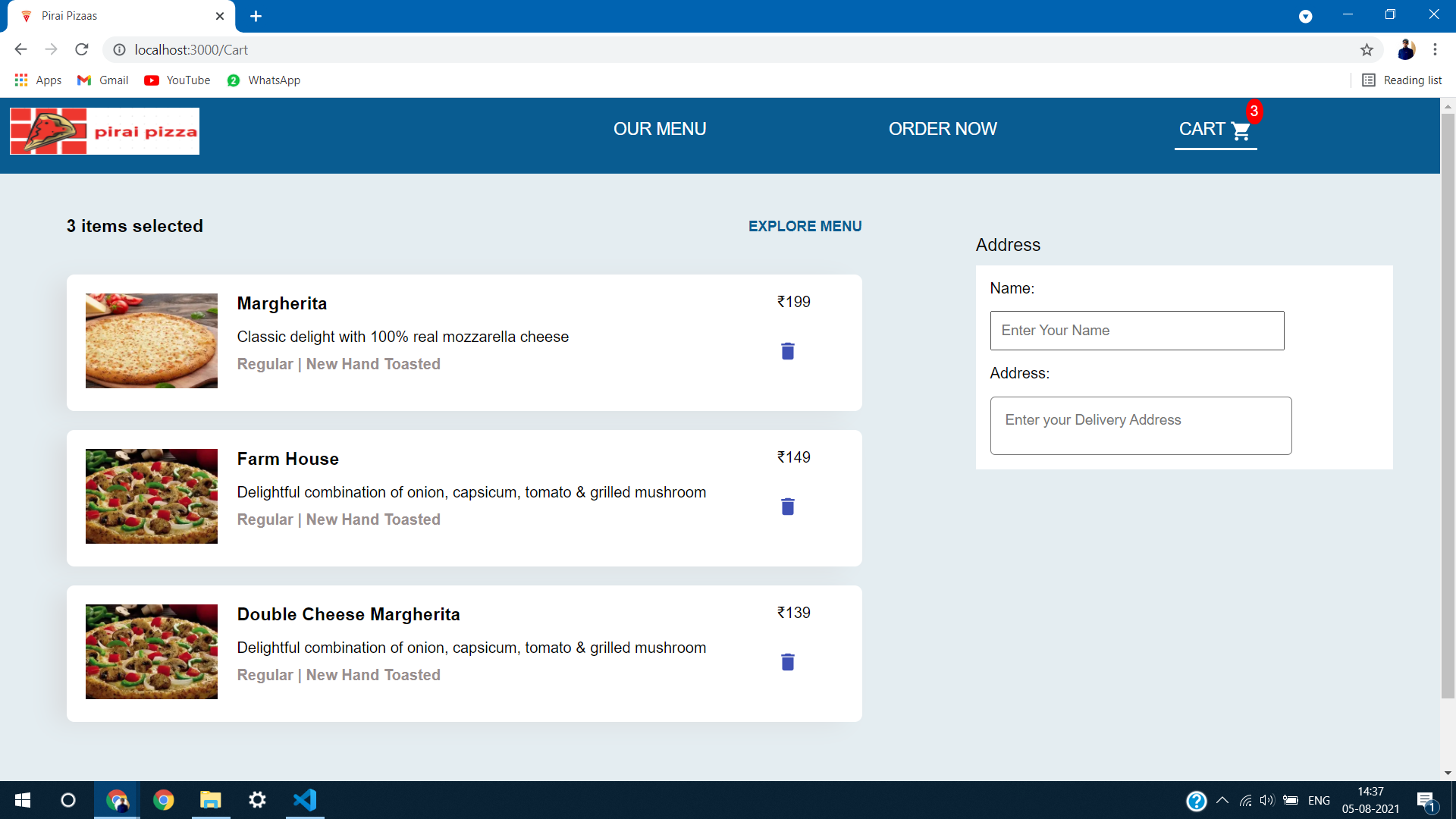Reload the page with refresh icon
1456x819 pixels.
coord(82,49)
